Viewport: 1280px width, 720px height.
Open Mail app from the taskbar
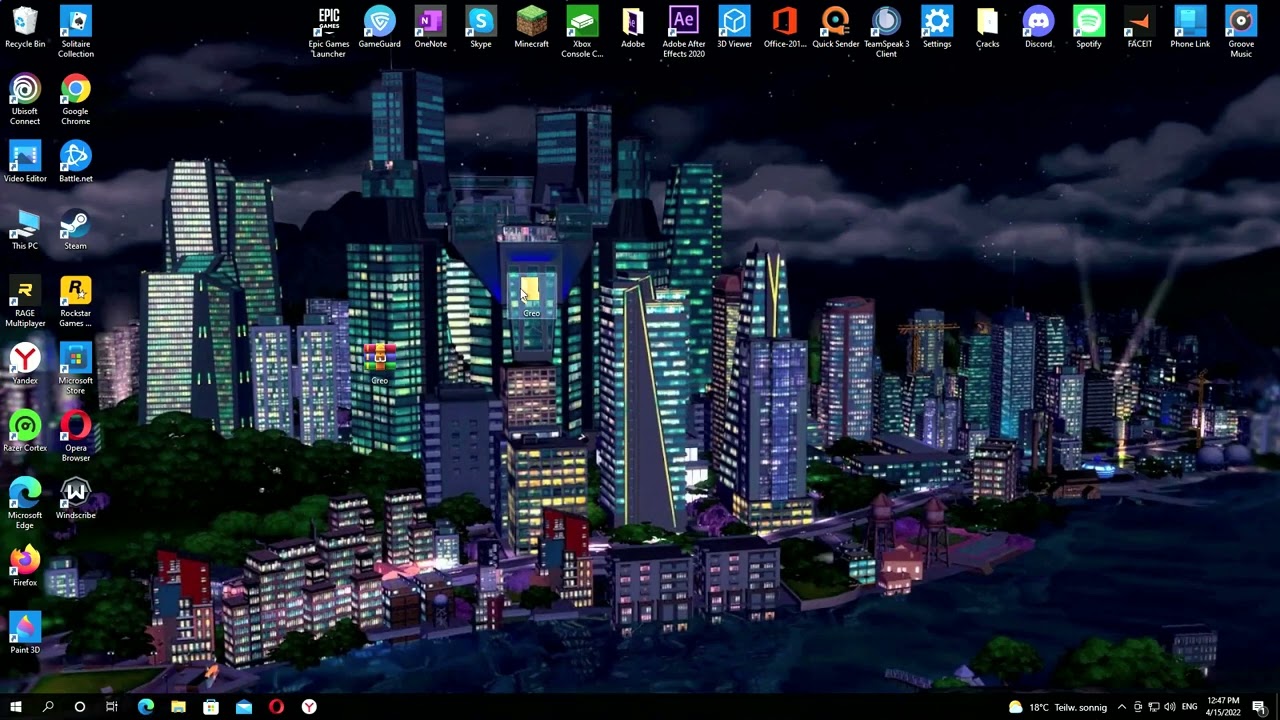244,707
